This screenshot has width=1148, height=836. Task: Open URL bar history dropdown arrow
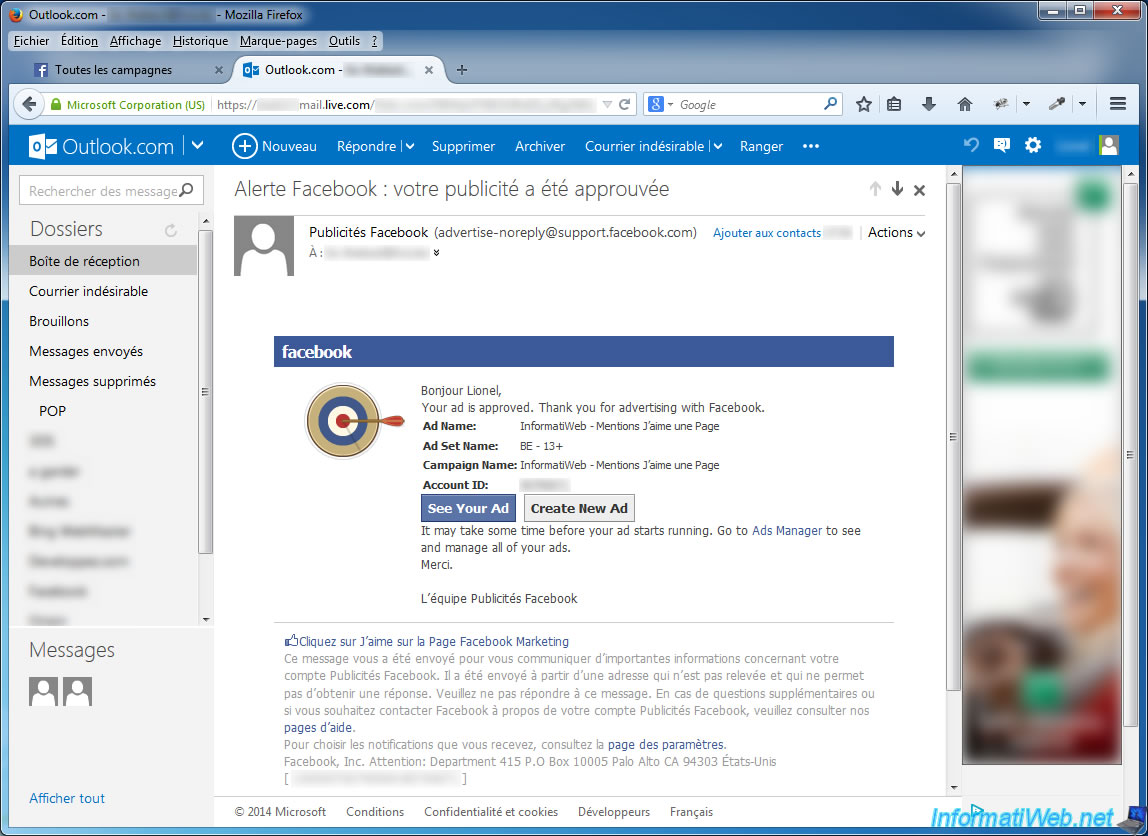[607, 105]
